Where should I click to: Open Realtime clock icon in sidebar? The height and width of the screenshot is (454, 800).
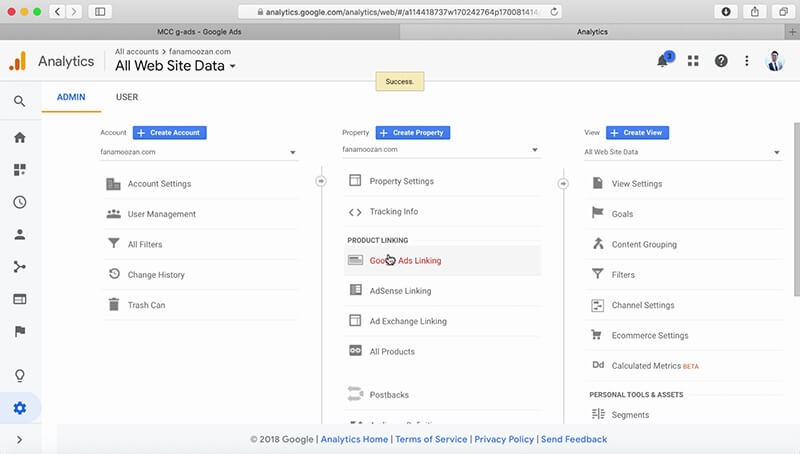(19, 202)
